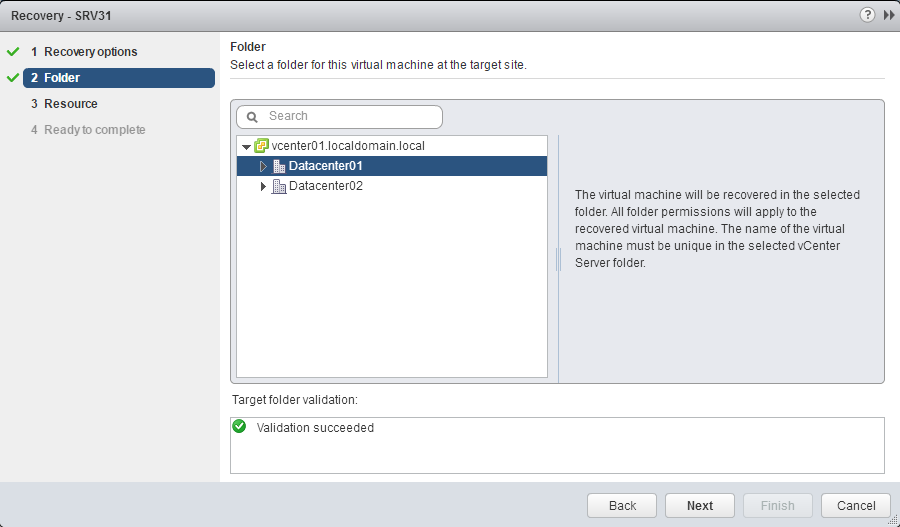Screen dimensions: 900x527
Task: Click the Datacenter02 building icon
Action: click(279, 186)
